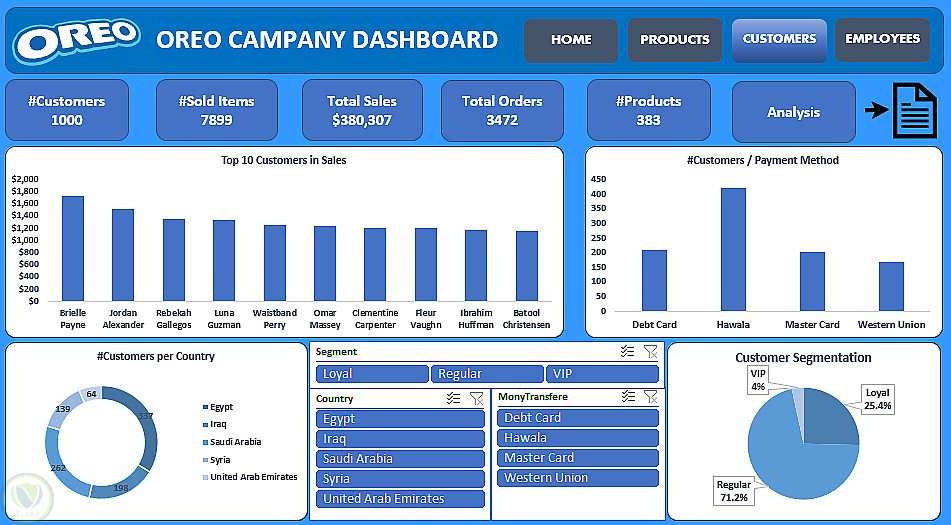Filter payment by Hawala
951x525 pixels.
click(578, 438)
